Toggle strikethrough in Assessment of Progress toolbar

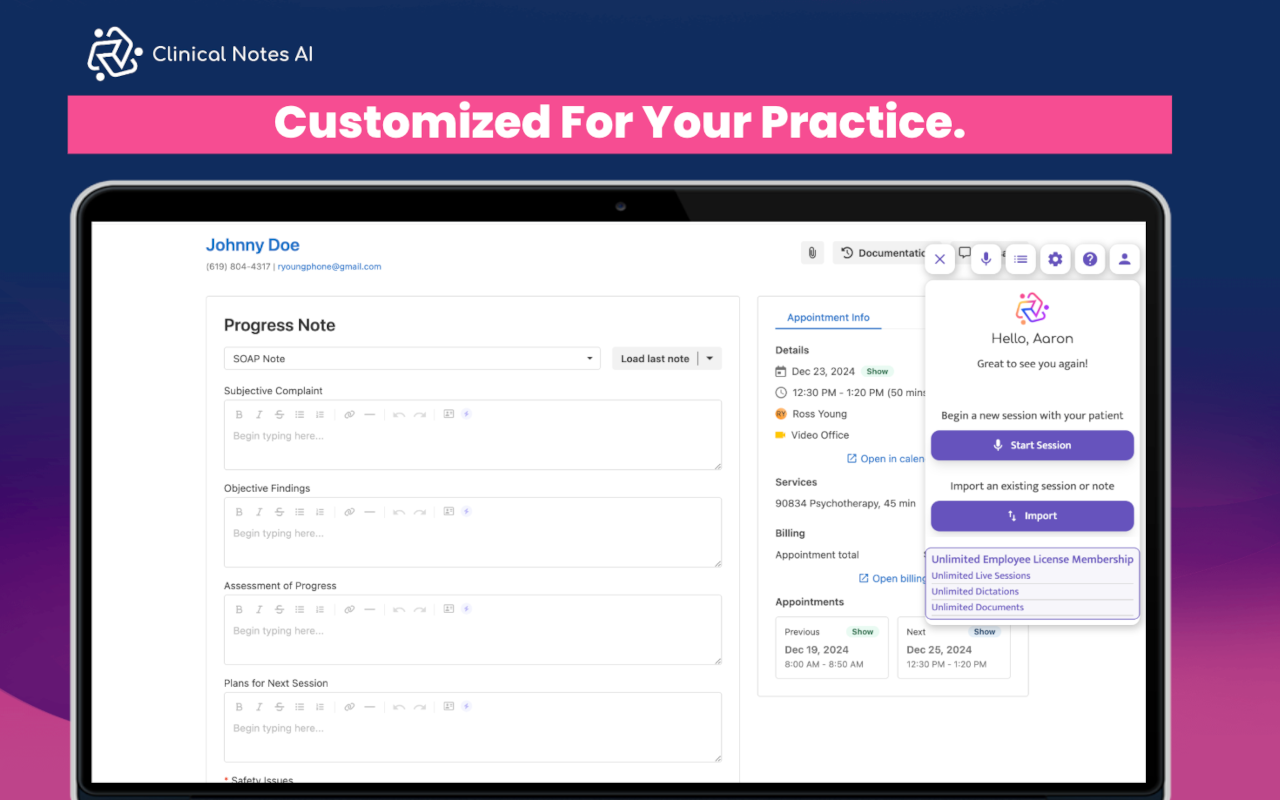pos(279,609)
